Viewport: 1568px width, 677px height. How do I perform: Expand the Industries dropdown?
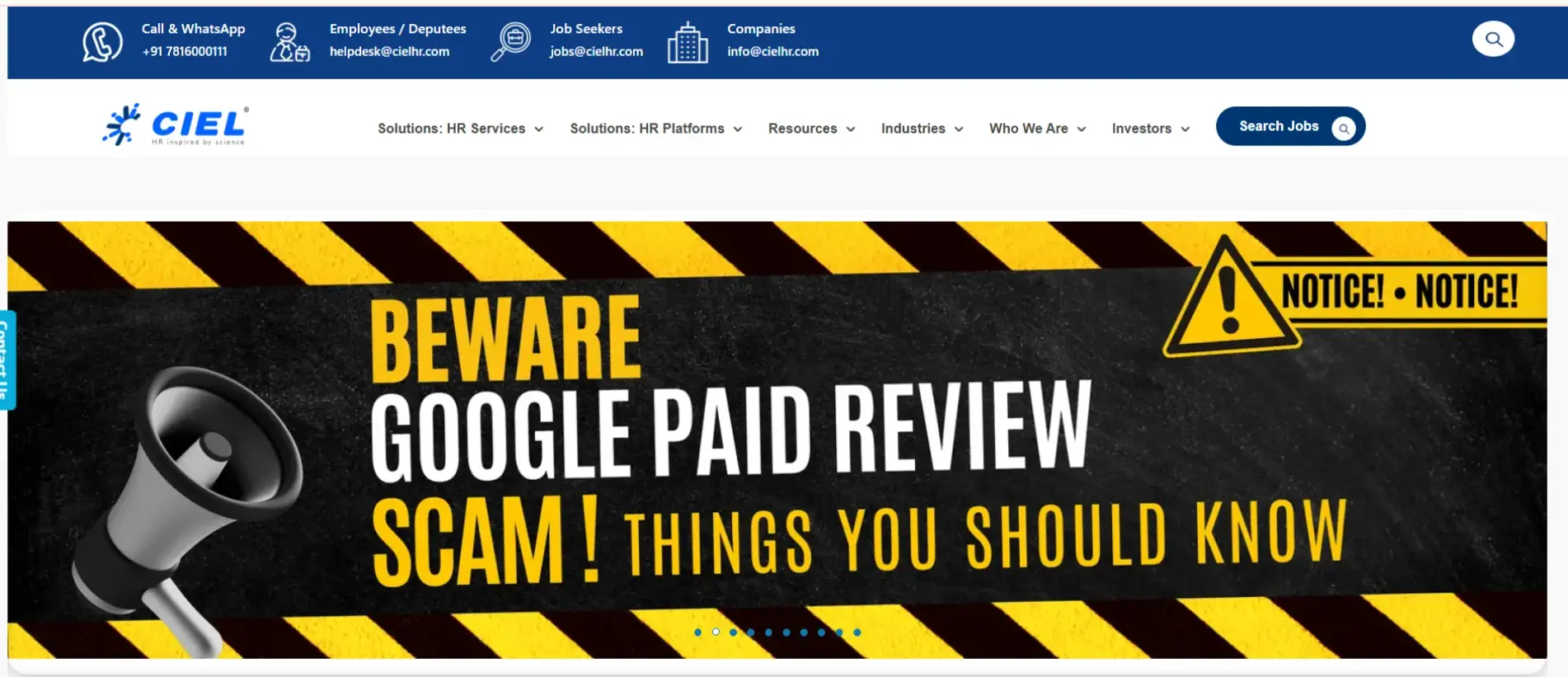922,129
